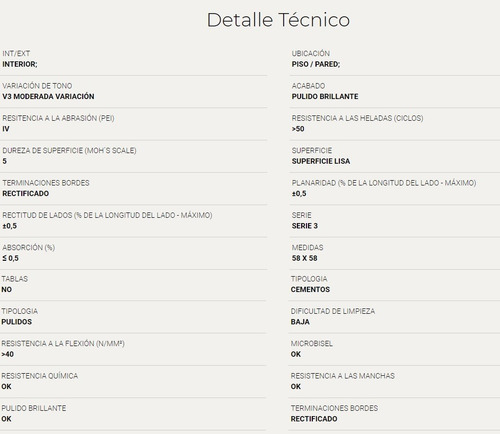This screenshot has width=500, height=434.
Task: Click the PULIDO BRILLANTE finish value
Action: click(325, 96)
